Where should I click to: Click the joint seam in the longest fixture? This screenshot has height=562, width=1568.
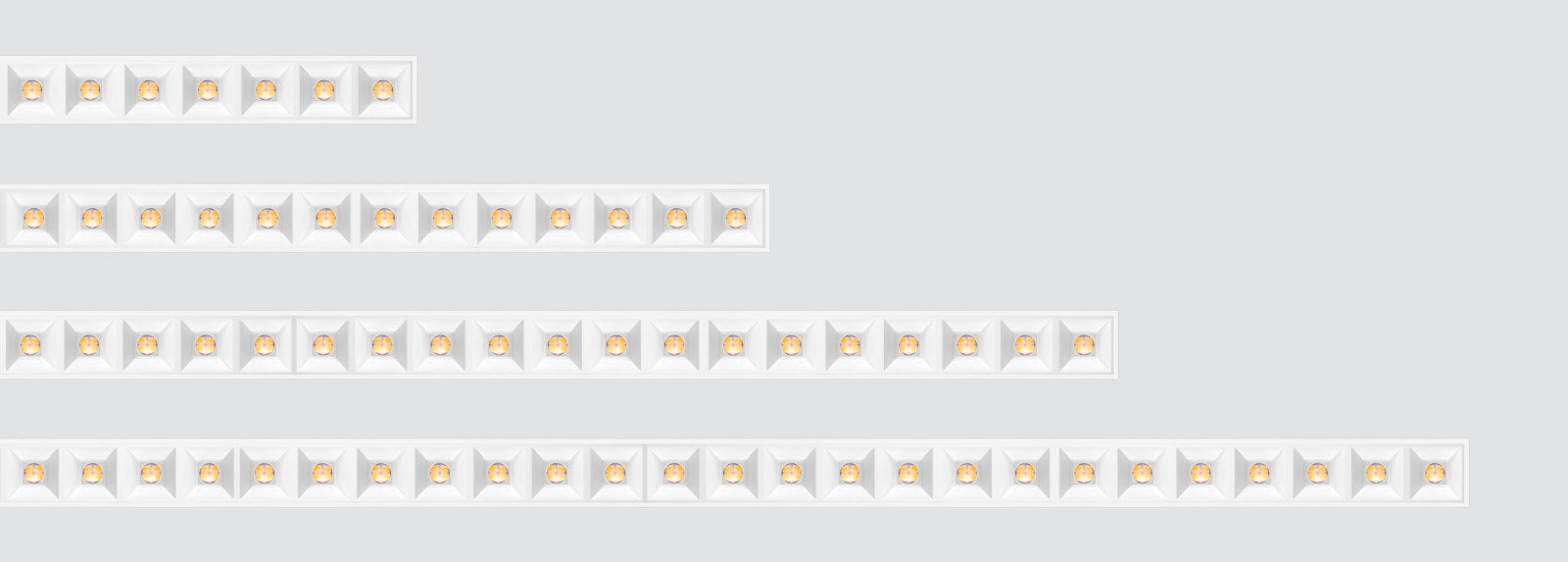[645, 473]
